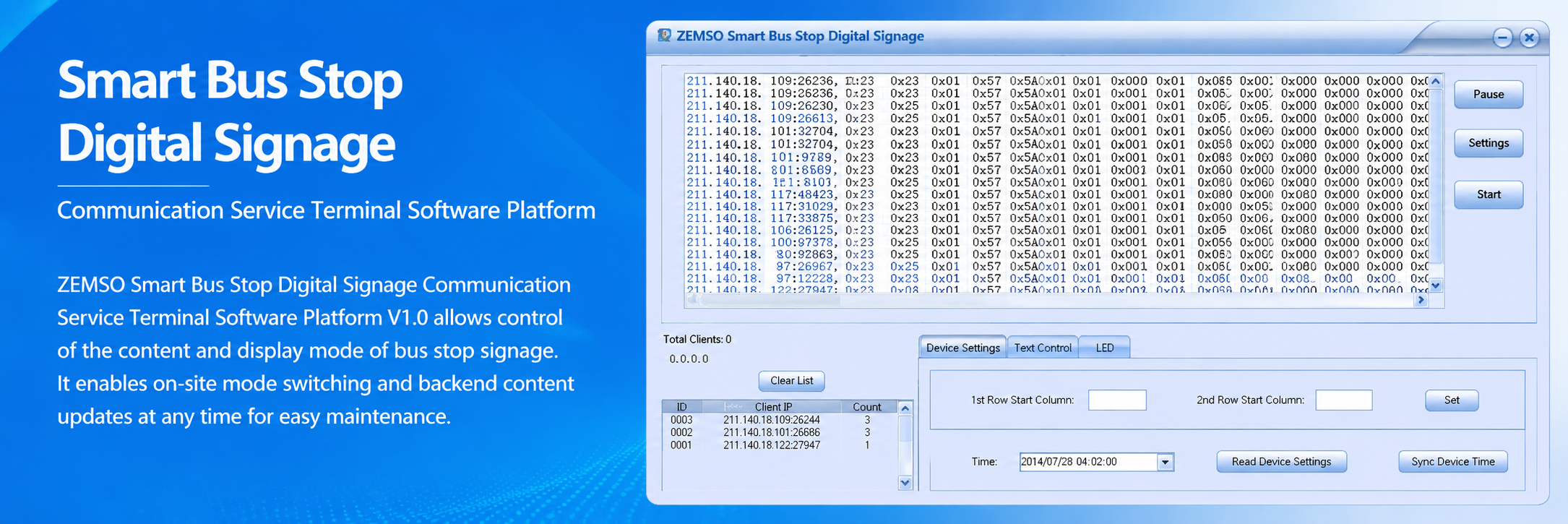Click the '2nd Row Start Column:' label
The height and width of the screenshot is (524, 1568).
click(x=1250, y=400)
